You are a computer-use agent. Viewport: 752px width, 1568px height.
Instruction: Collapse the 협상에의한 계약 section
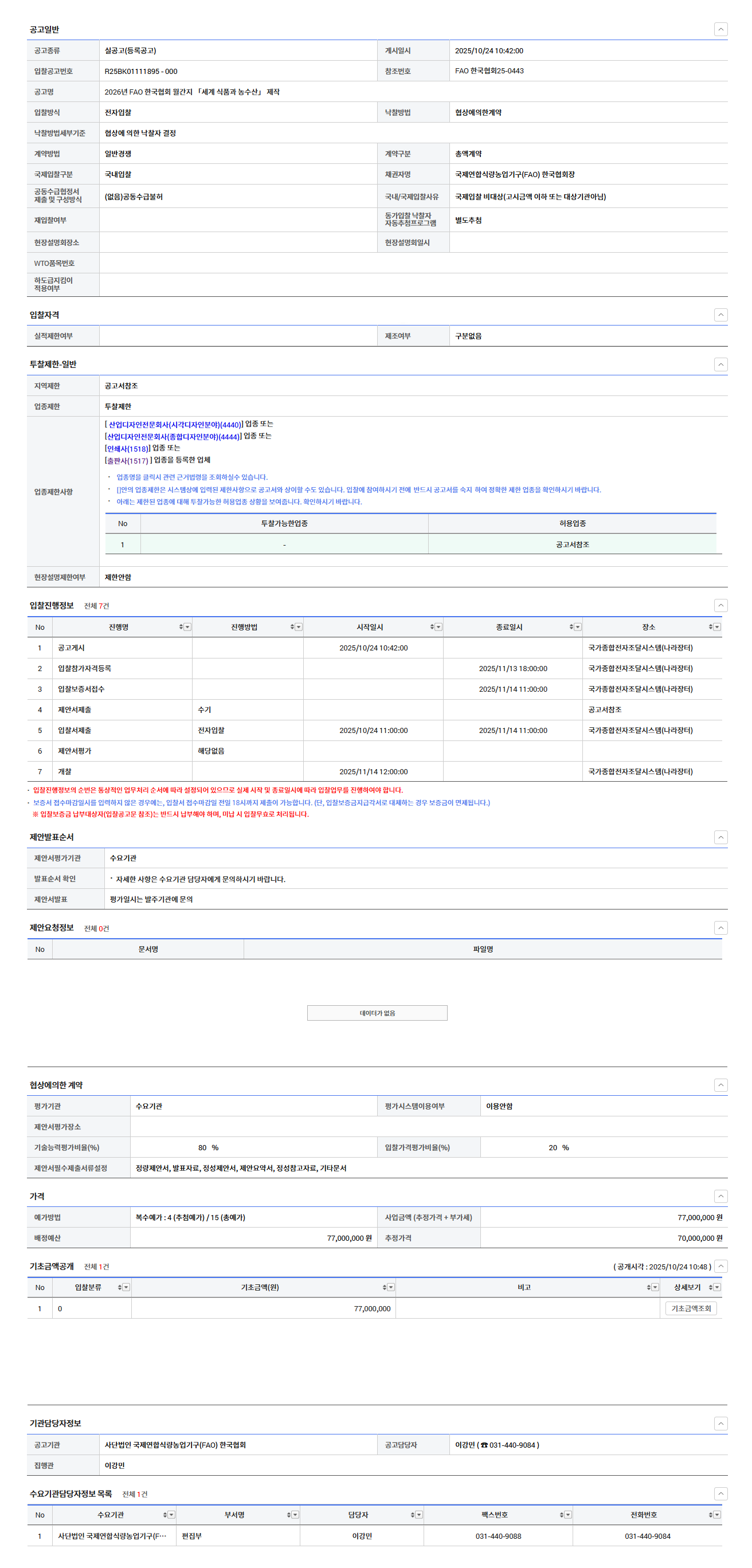tap(720, 1085)
